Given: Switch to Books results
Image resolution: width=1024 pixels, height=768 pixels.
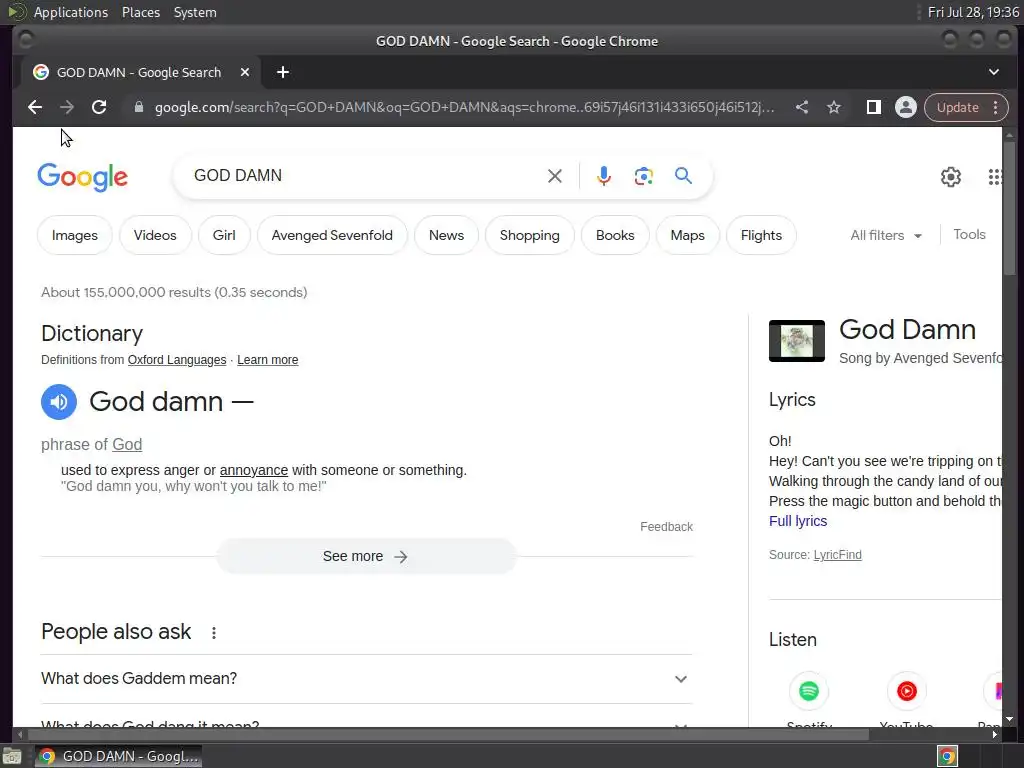Looking at the screenshot, I should pyautogui.click(x=615, y=235).
